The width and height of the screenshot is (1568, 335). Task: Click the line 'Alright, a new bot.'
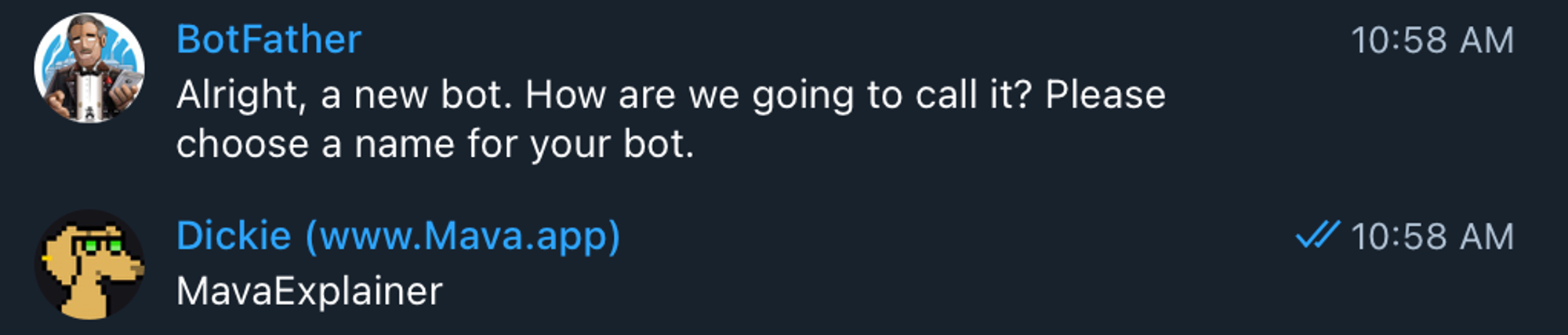coord(343,96)
